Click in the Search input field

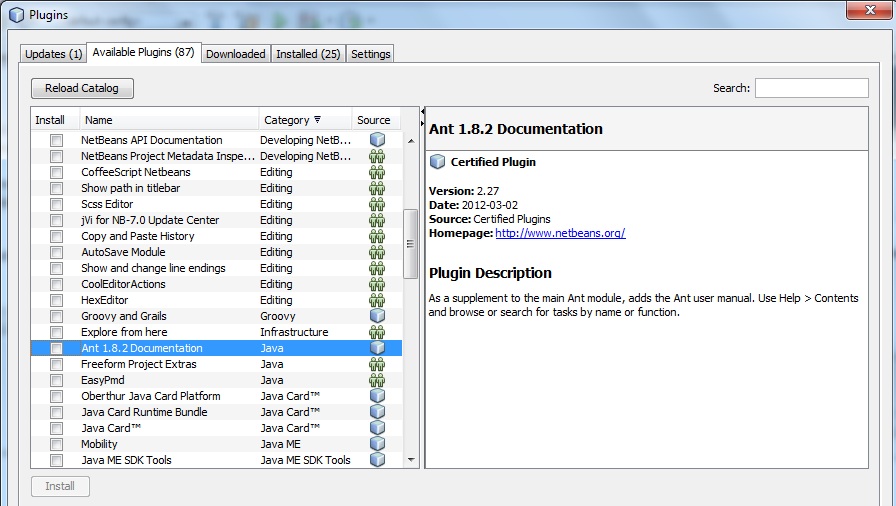click(811, 88)
